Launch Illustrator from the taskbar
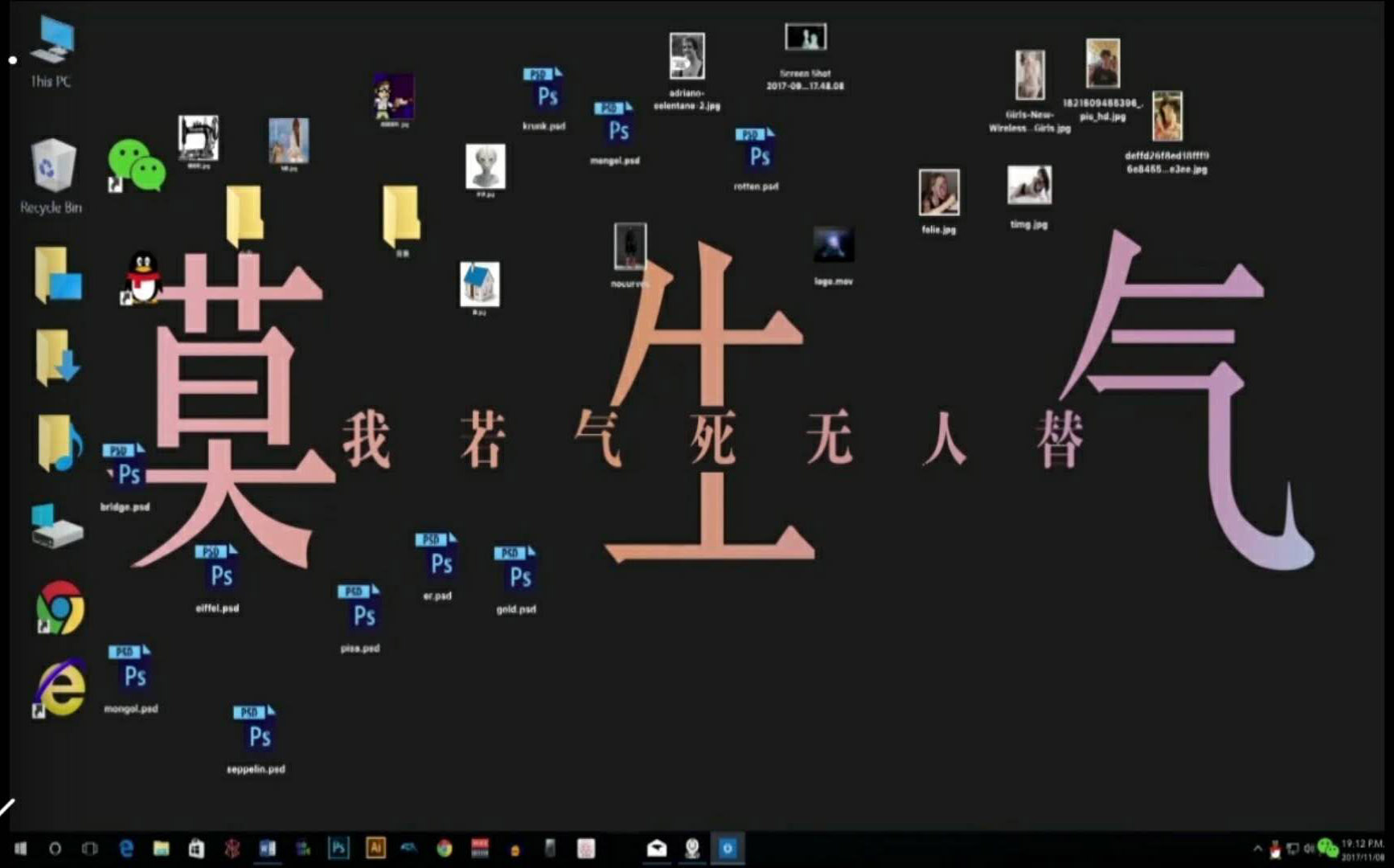The width and height of the screenshot is (1394, 868). pos(375,849)
